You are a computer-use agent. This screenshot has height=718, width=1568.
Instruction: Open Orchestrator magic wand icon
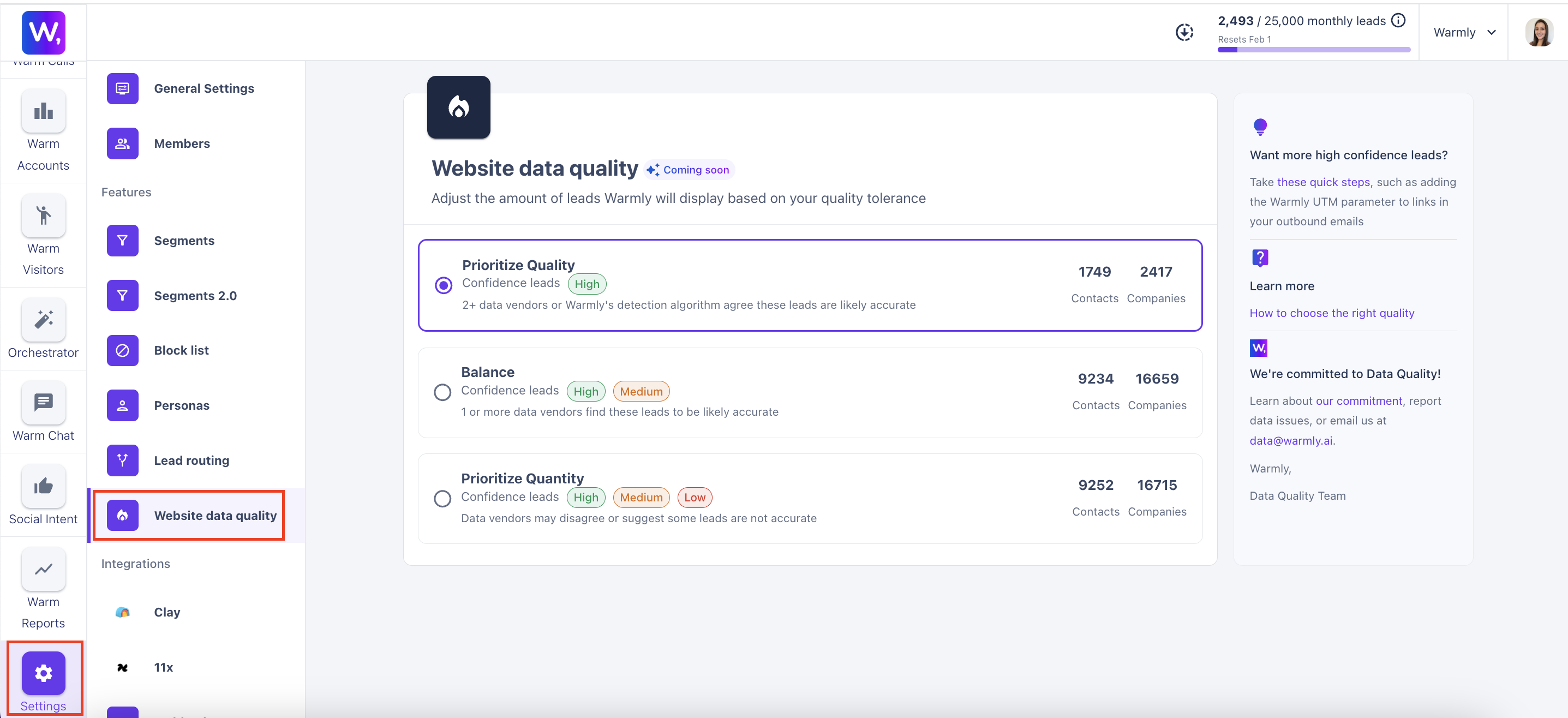(43, 320)
